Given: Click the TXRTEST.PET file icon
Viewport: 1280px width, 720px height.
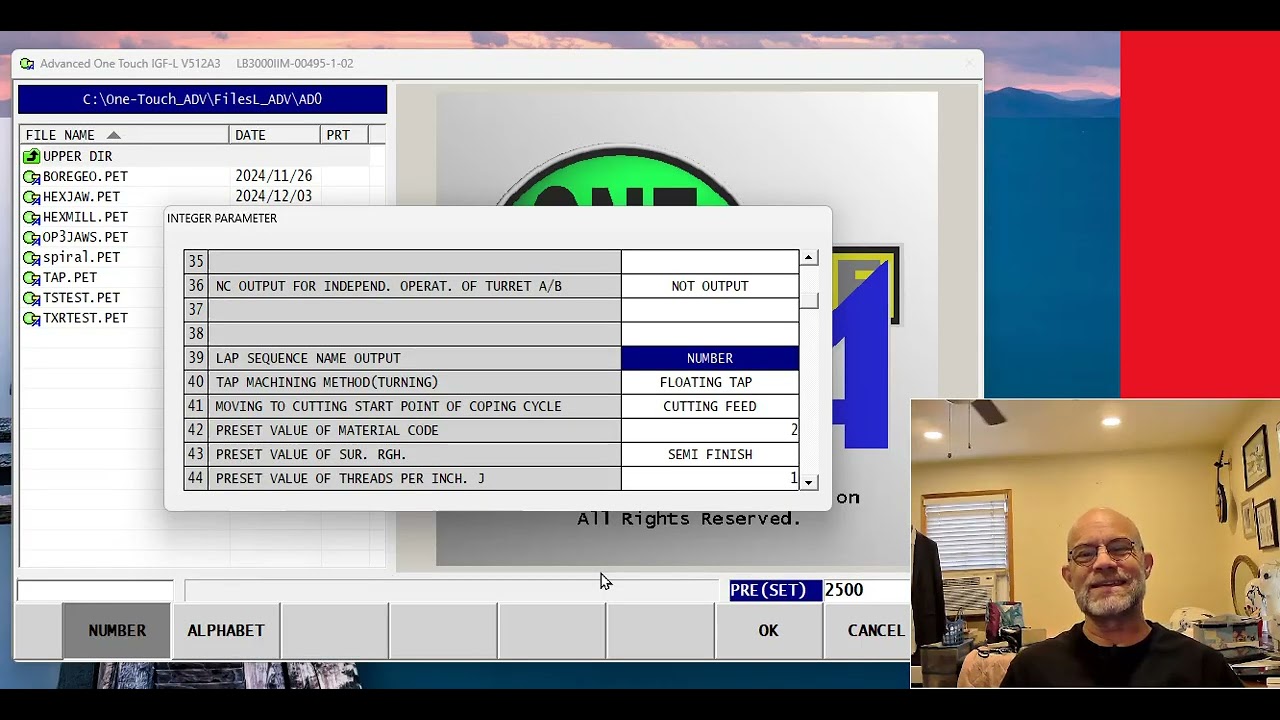Looking at the screenshot, I should pyautogui.click(x=31, y=318).
